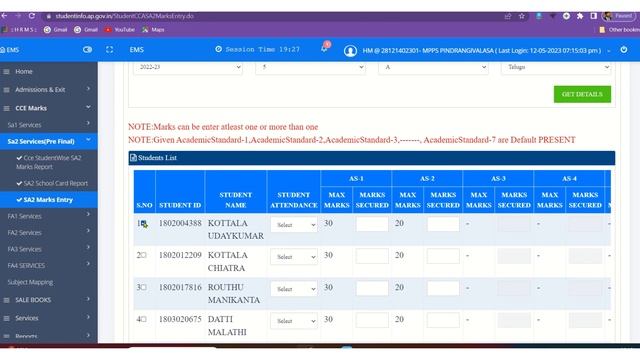640x360 pixels.
Task: Click AS-1 marks field for ROUTHU MANIKANTA
Action: (372, 288)
